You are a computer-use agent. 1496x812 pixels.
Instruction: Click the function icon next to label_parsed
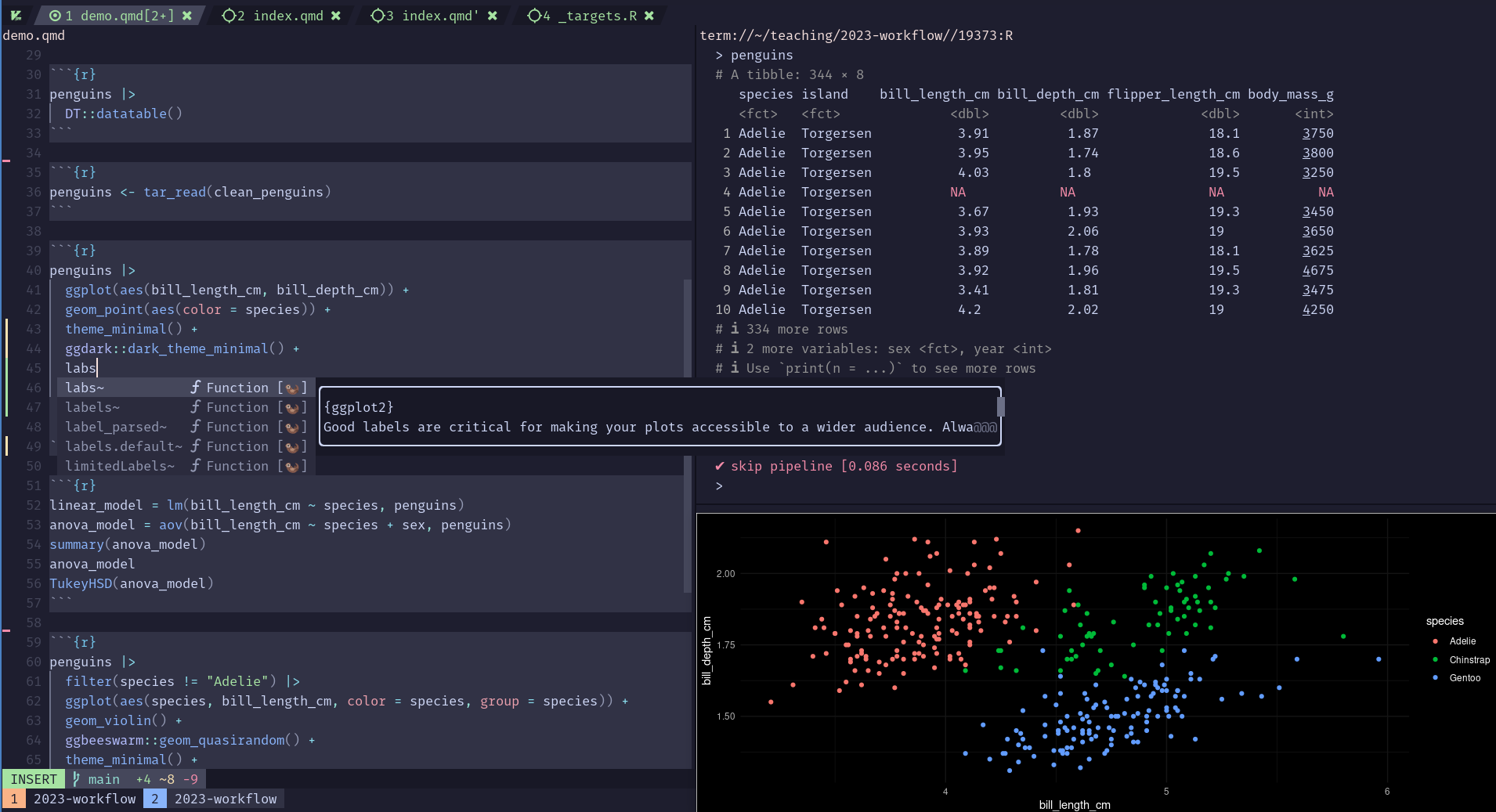(196, 427)
